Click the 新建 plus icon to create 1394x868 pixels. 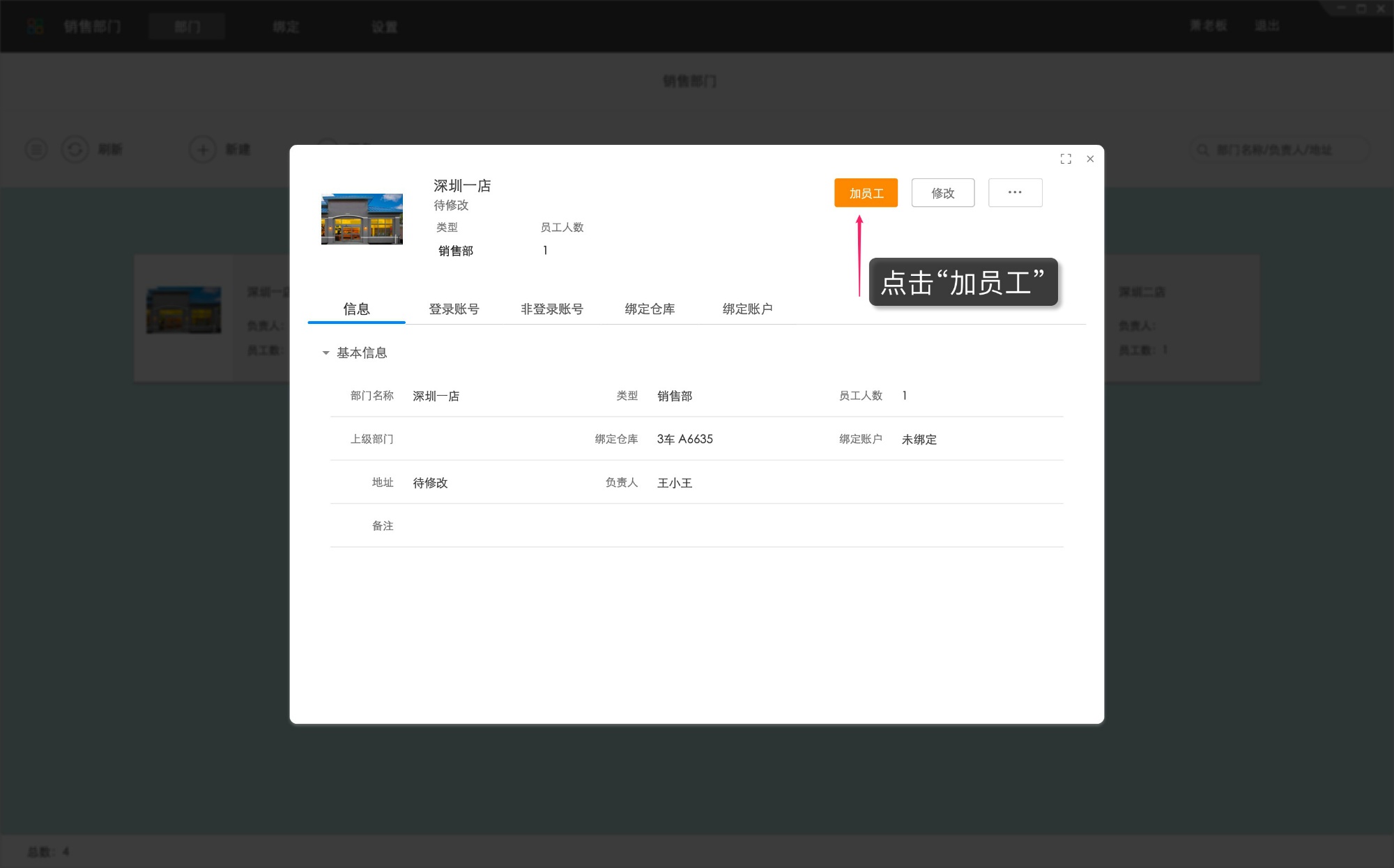[202, 149]
